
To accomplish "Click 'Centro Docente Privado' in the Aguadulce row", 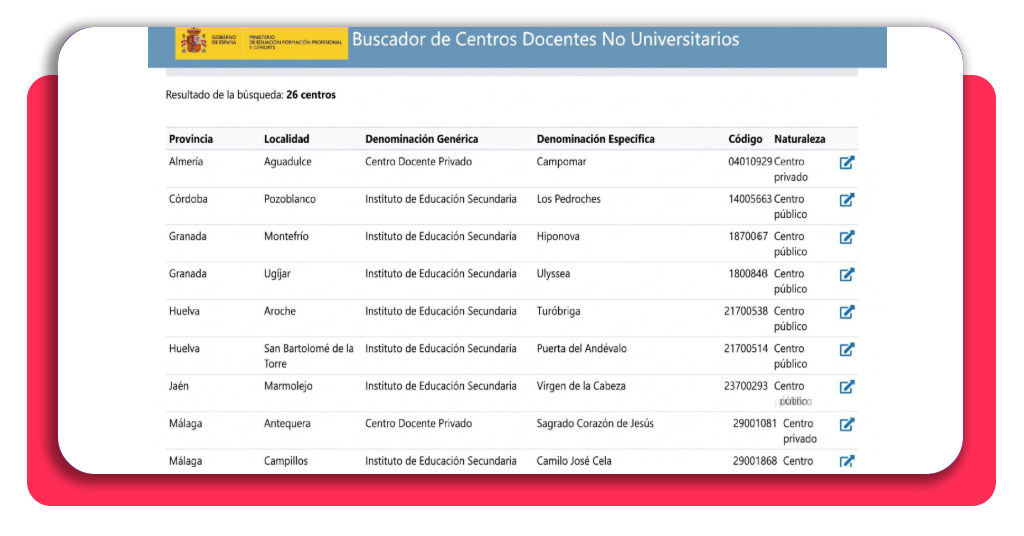I will pos(418,161).
